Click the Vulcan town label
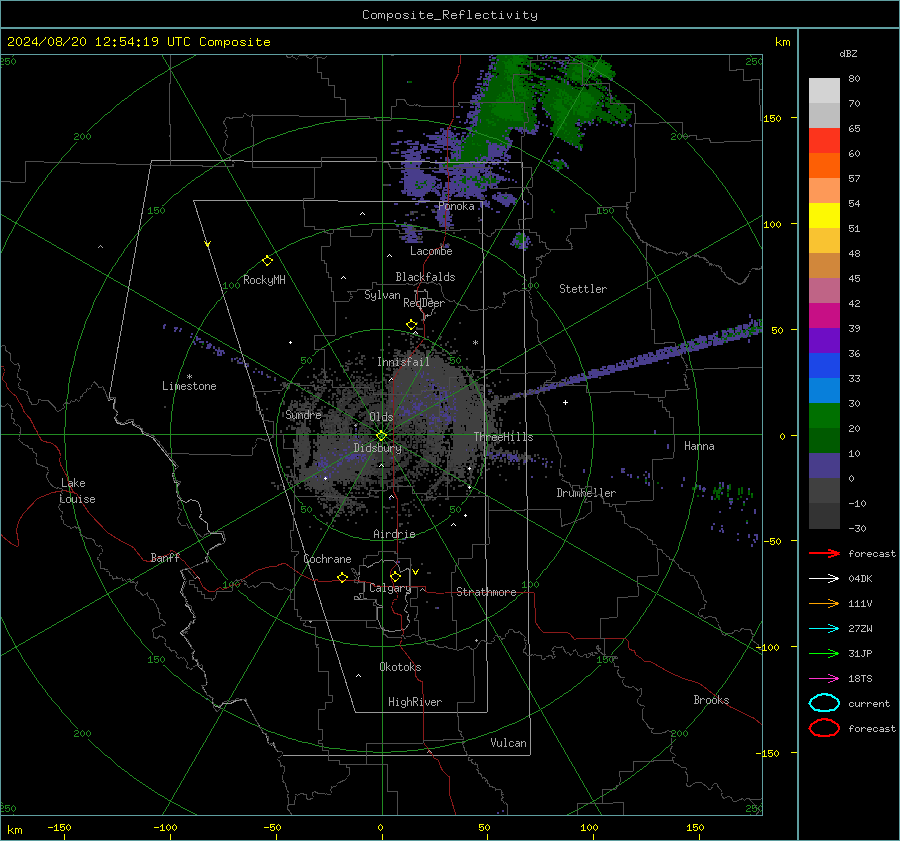This screenshot has width=900, height=841. (x=509, y=743)
